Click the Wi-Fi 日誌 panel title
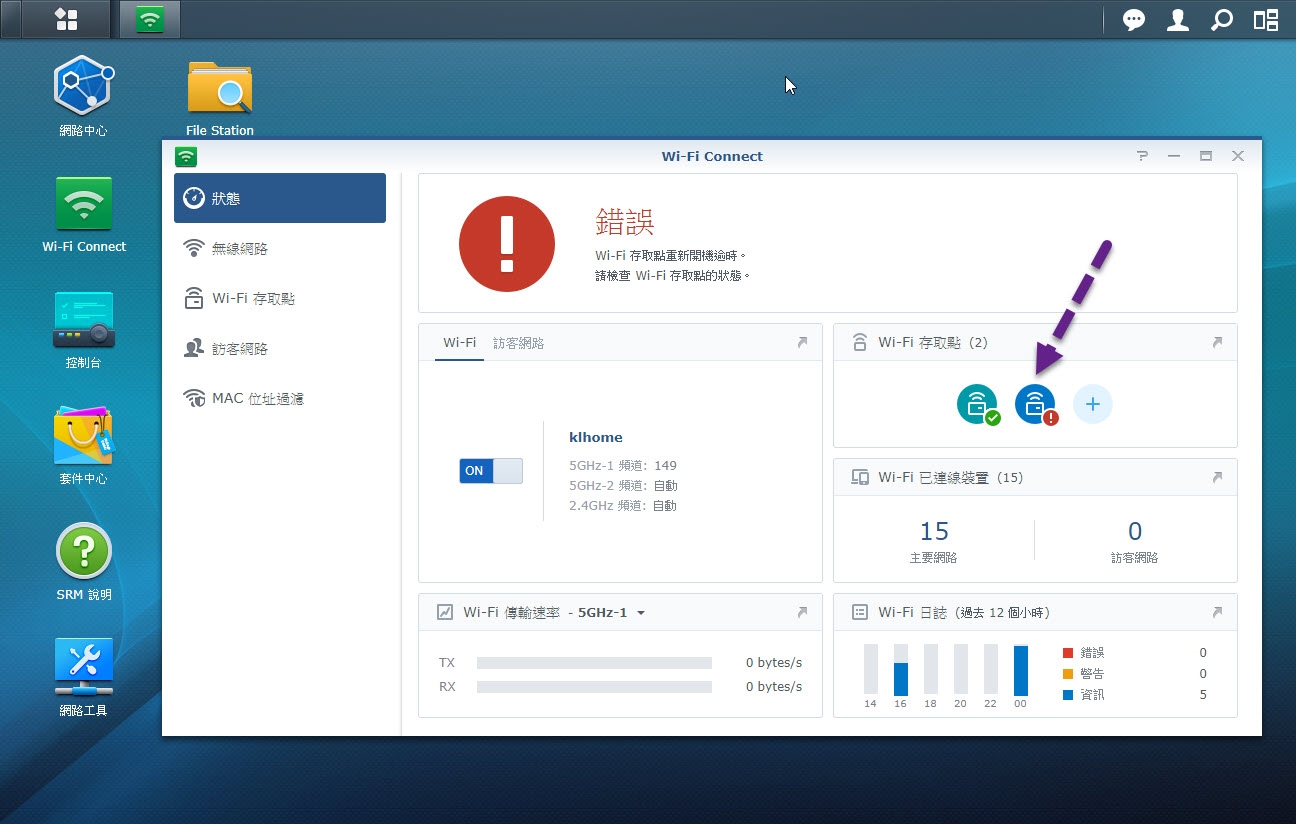The image size is (1296, 824). [x=964, y=612]
